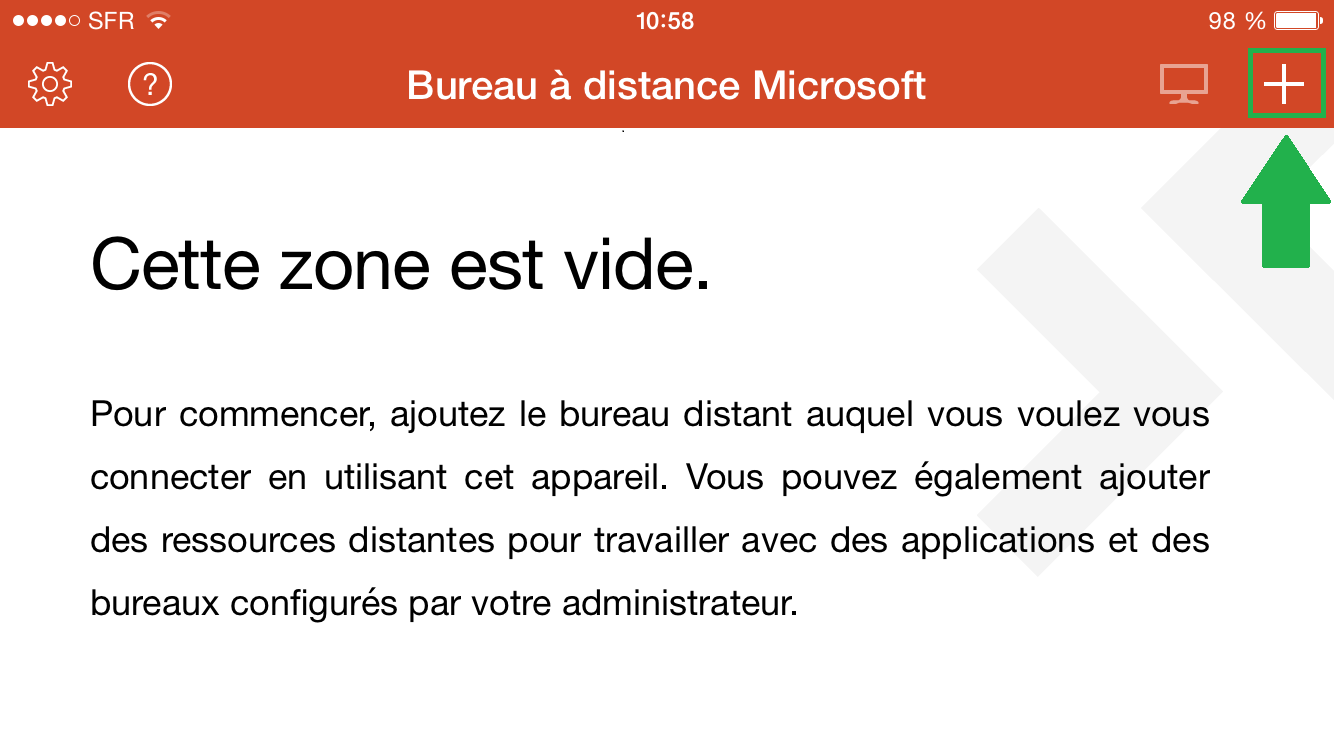Tap the 'Bureau à distance Microsoft' title
The height and width of the screenshot is (750, 1334).
pyautogui.click(x=667, y=86)
